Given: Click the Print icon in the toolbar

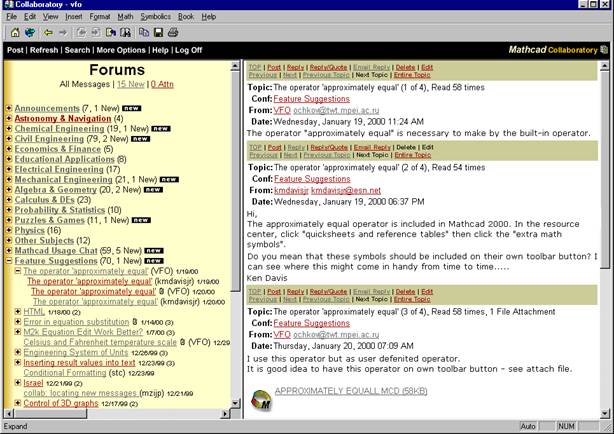Looking at the screenshot, I should 173,33.
